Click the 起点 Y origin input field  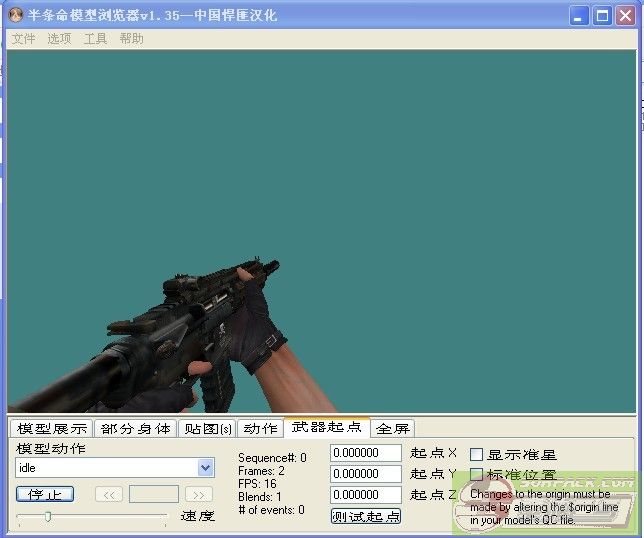tap(365, 474)
